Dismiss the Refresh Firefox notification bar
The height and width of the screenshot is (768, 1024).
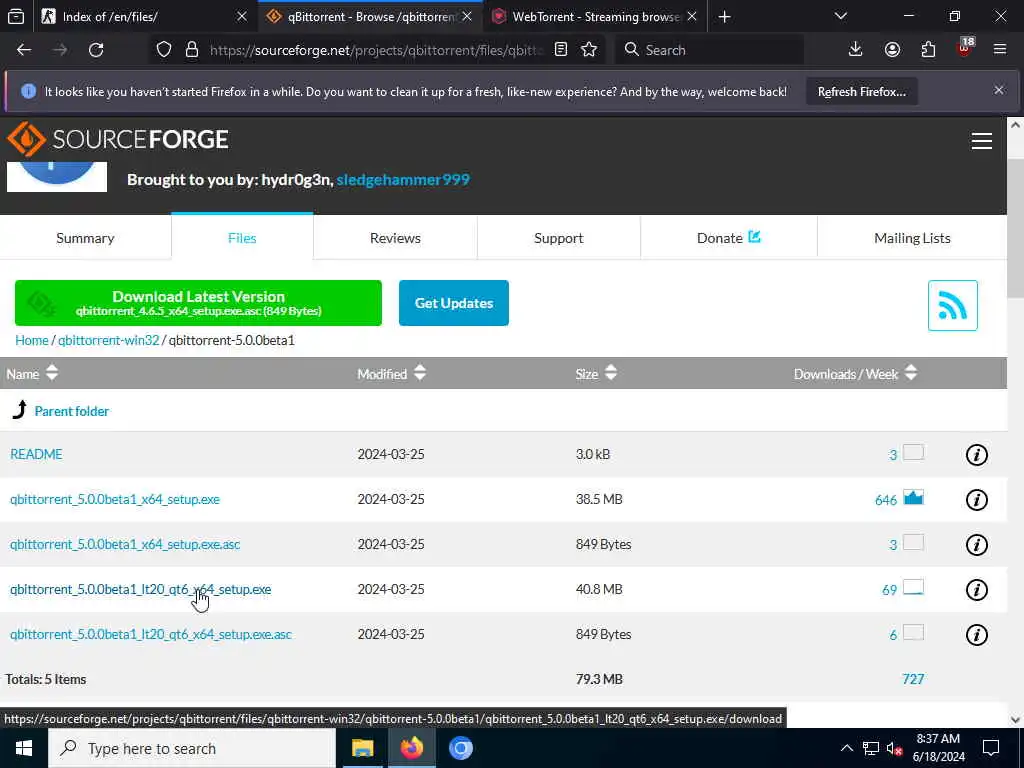point(999,91)
